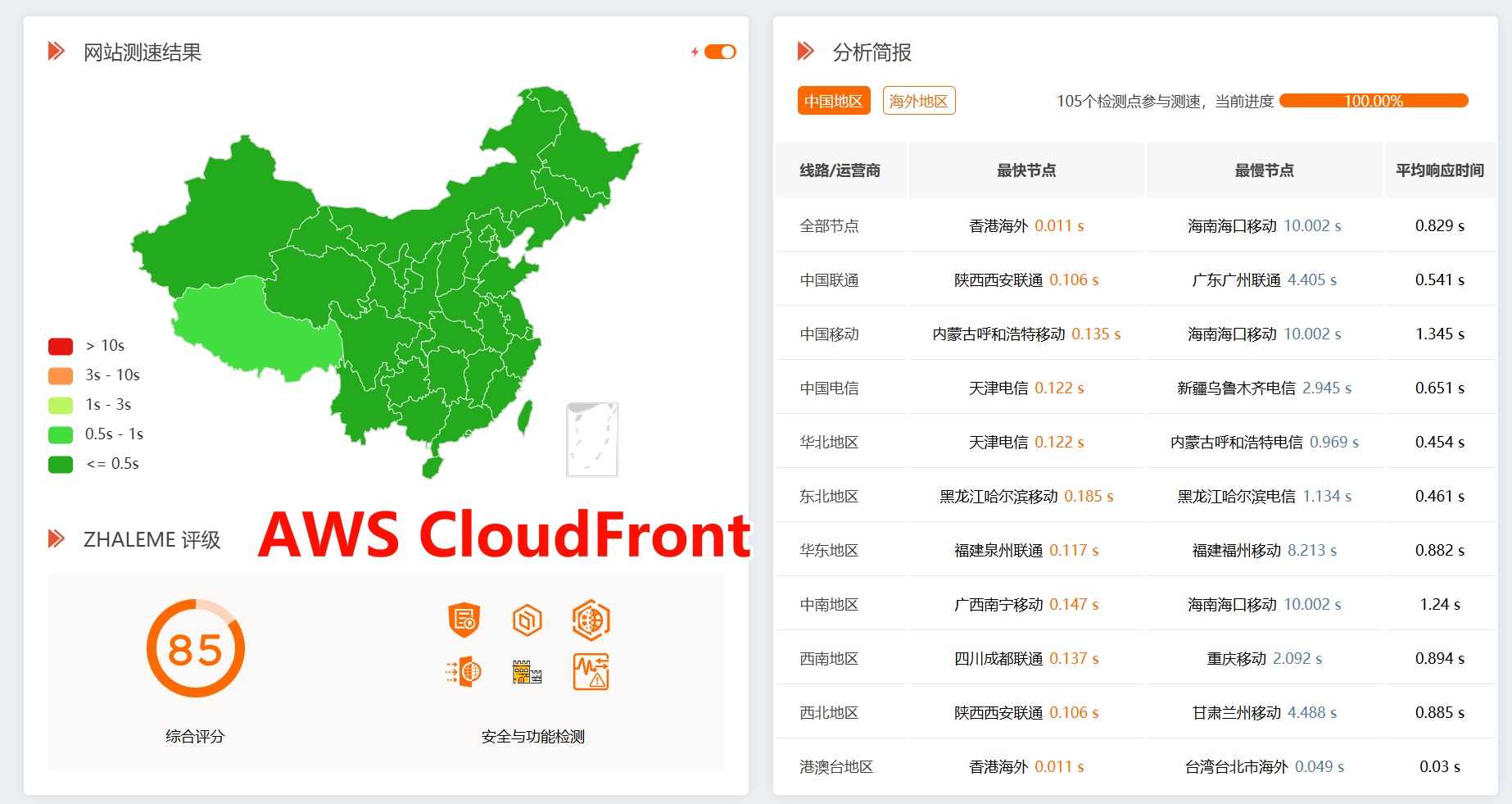Screen dimensions: 1512x804
Task: Click the red > 10s legend swatch
Action: [x=61, y=346]
